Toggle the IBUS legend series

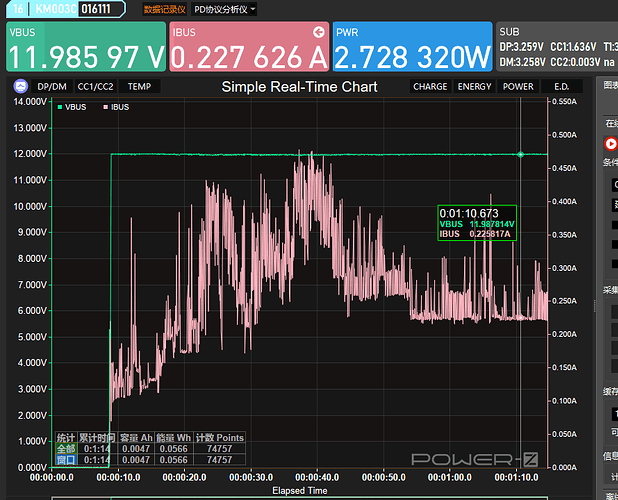point(116,106)
